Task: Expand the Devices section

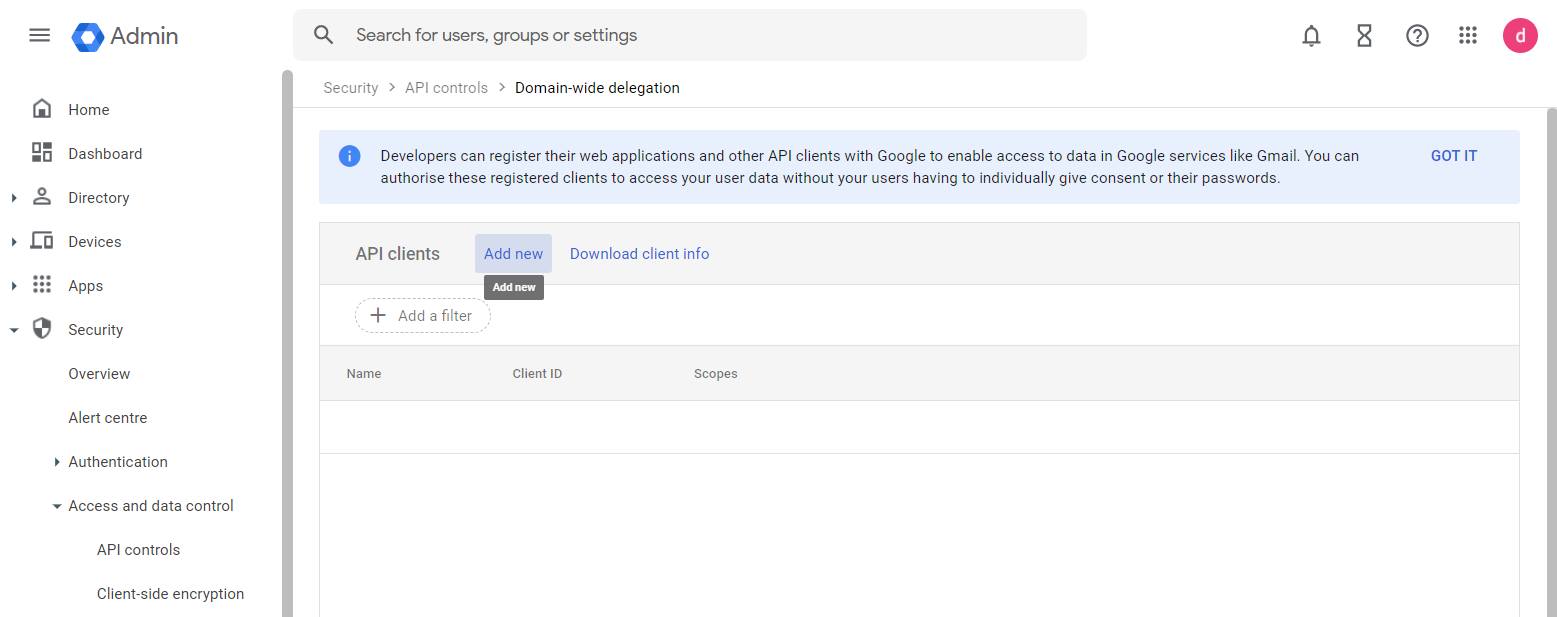Action: pos(14,242)
